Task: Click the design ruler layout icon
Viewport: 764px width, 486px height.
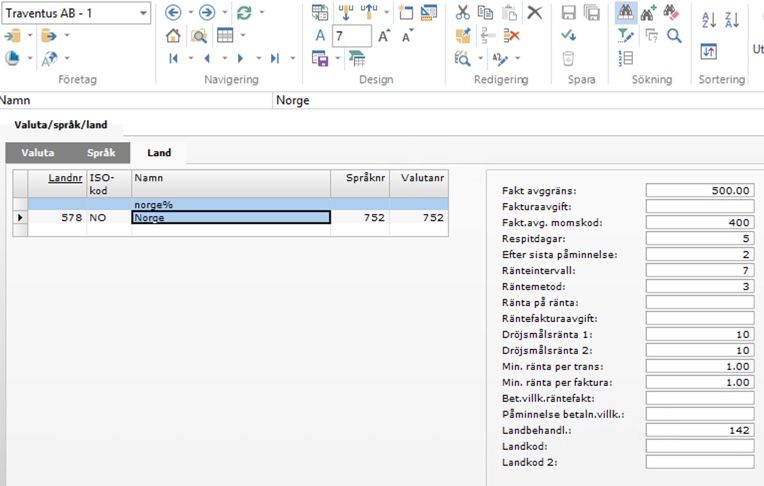Action: click(x=429, y=13)
